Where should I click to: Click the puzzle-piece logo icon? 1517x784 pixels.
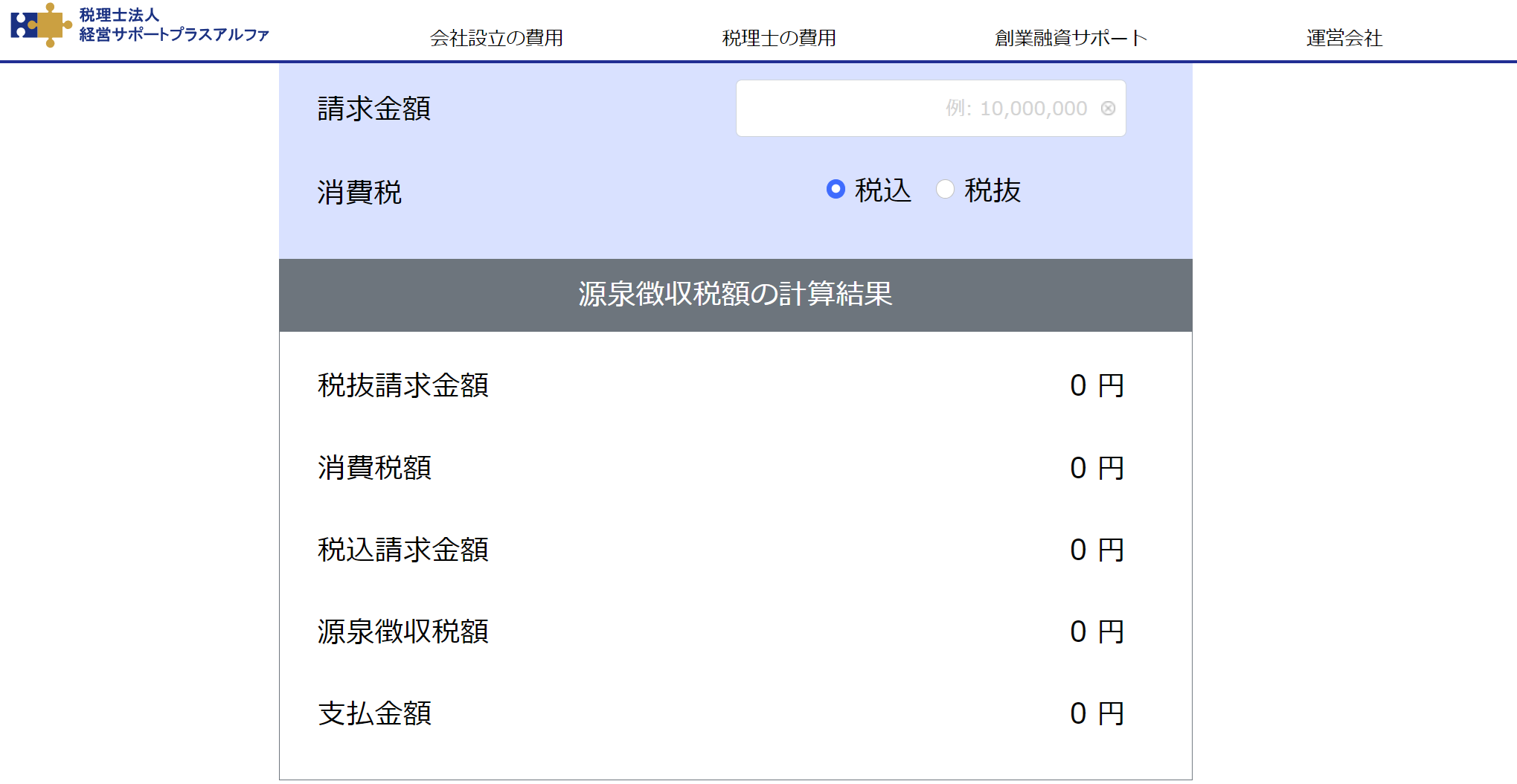click(x=41, y=25)
